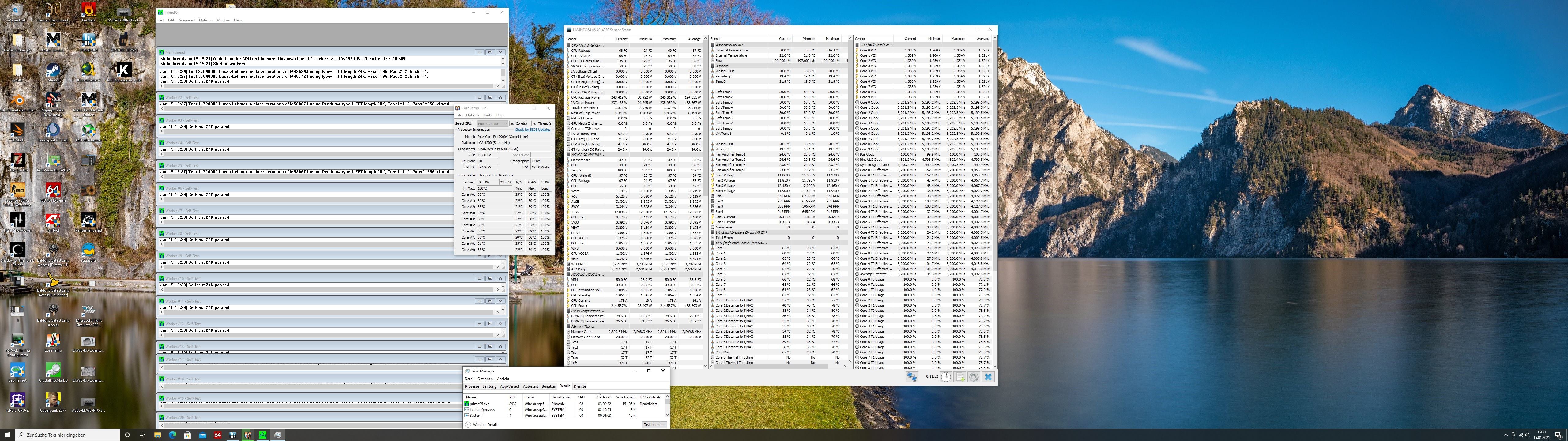Screen dimensions: 1568x441
Task: Click the Memory Clock row in HWiNFO
Action: coord(635,331)
